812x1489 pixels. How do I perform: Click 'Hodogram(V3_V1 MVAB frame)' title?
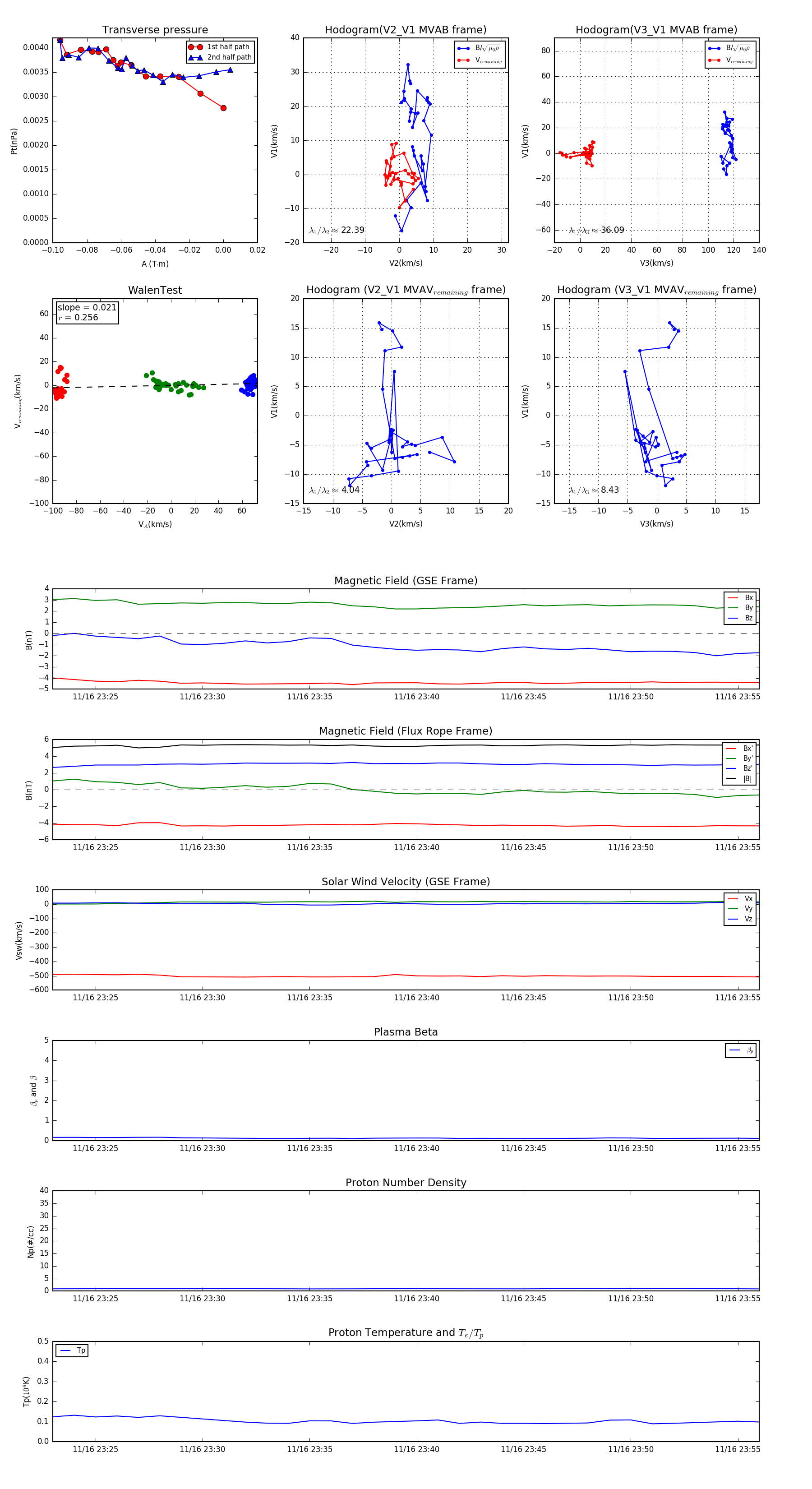656,30
